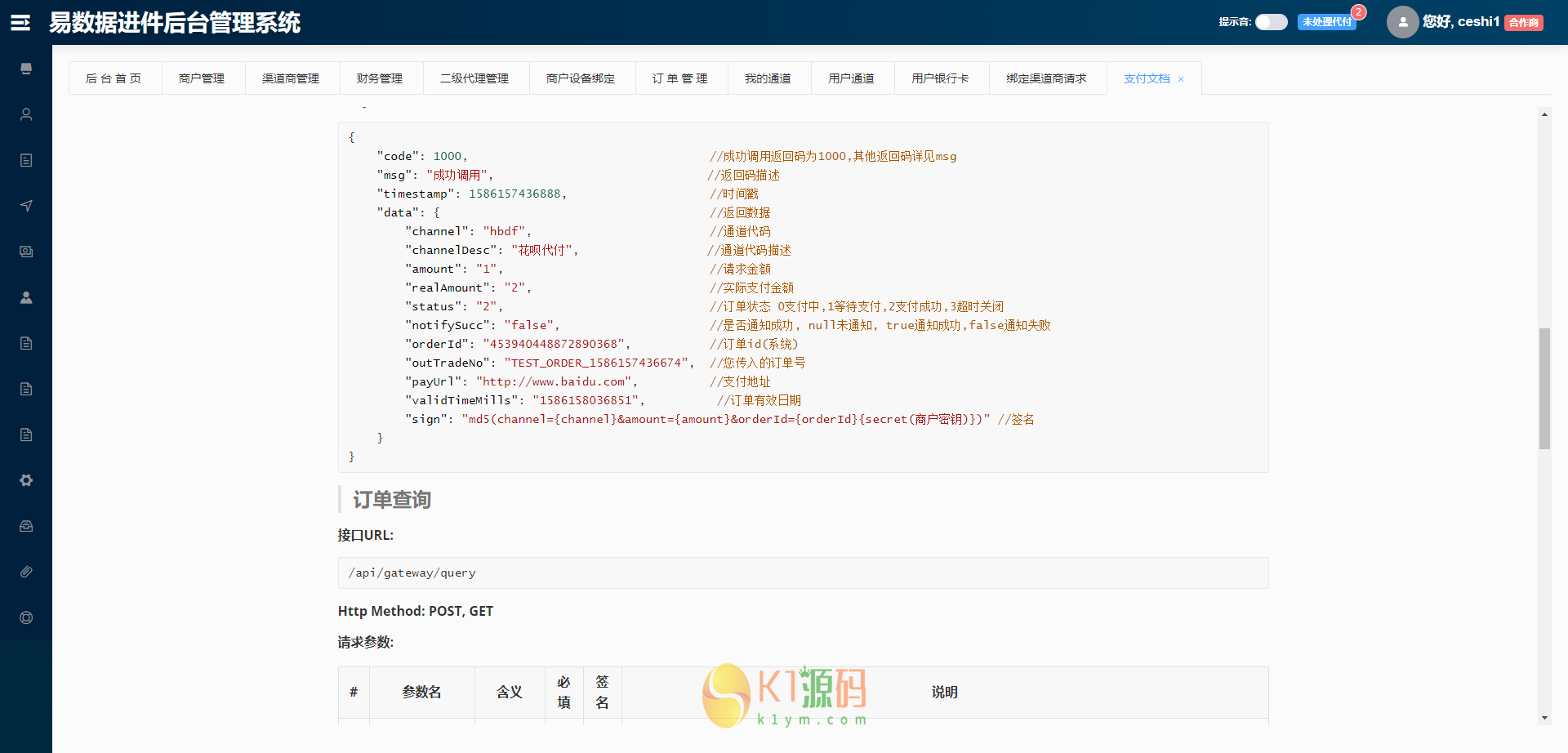Switch to the 绑定渠道商请求 tab
The image size is (1568, 753).
pyautogui.click(x=1047, y=78)
